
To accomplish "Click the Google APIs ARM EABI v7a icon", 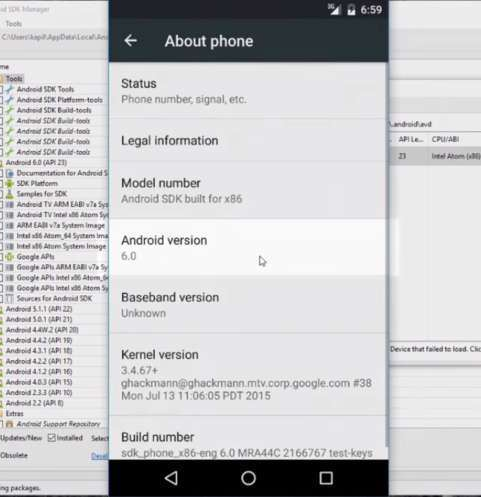I will coord(10,267).
